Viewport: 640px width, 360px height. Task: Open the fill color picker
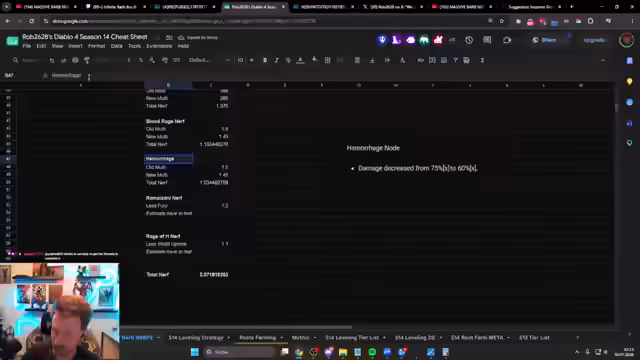point(315,60)
